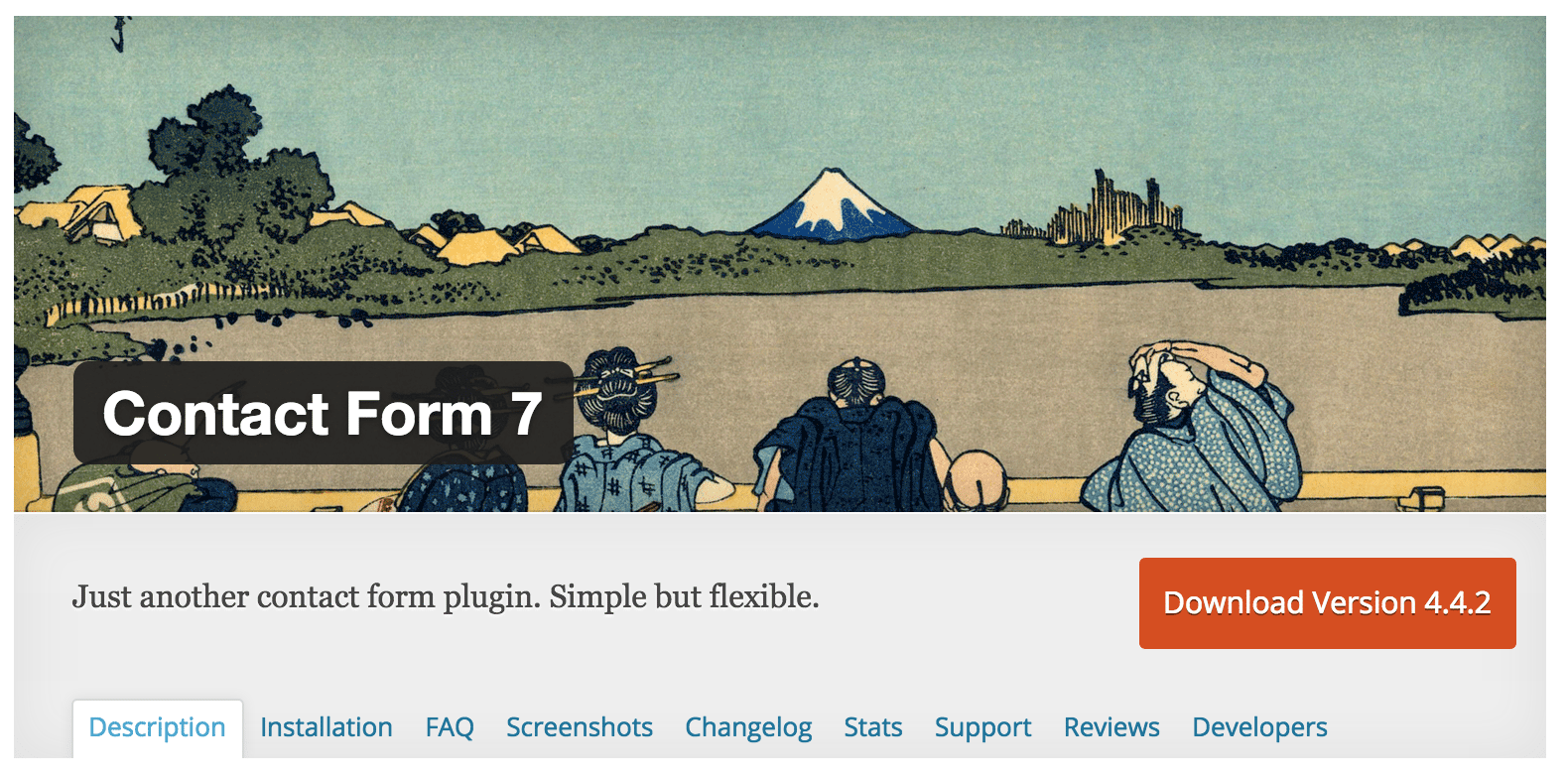Open the FAQ tab
Viewport: 1568px width, 780px height.
450,727
